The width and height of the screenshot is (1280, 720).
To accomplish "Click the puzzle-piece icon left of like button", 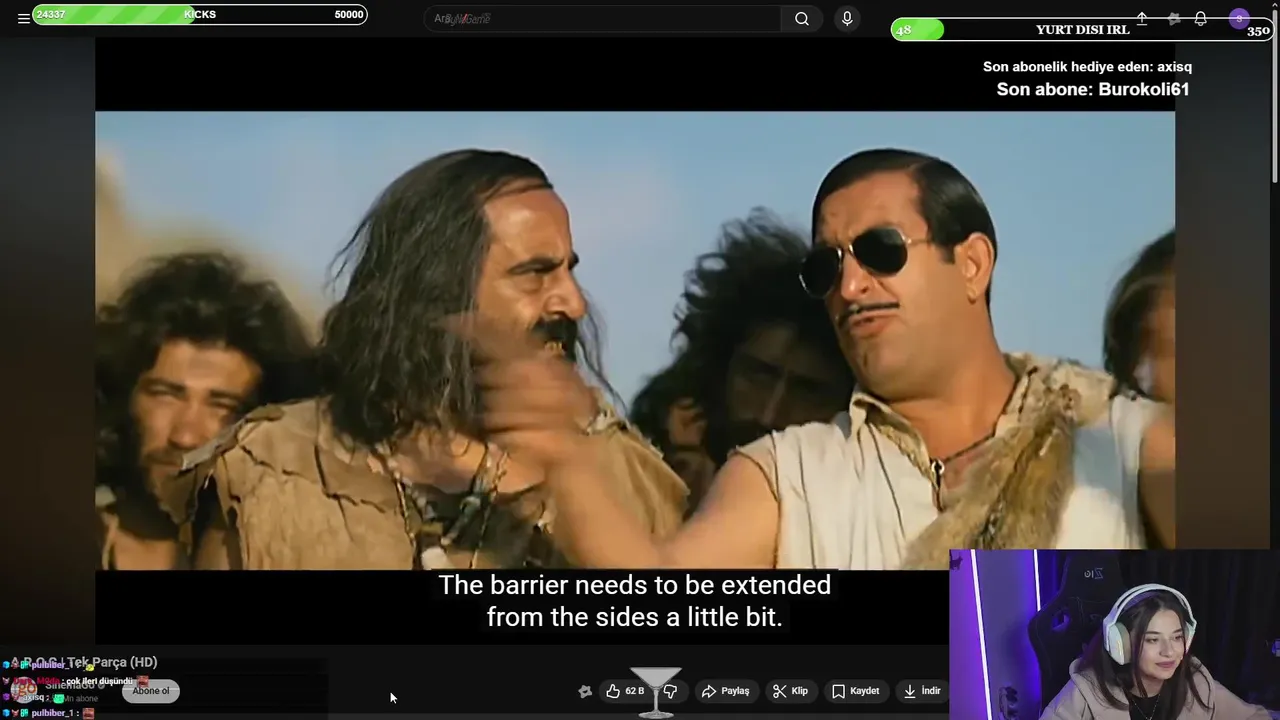I will click(x=585, y=691).
